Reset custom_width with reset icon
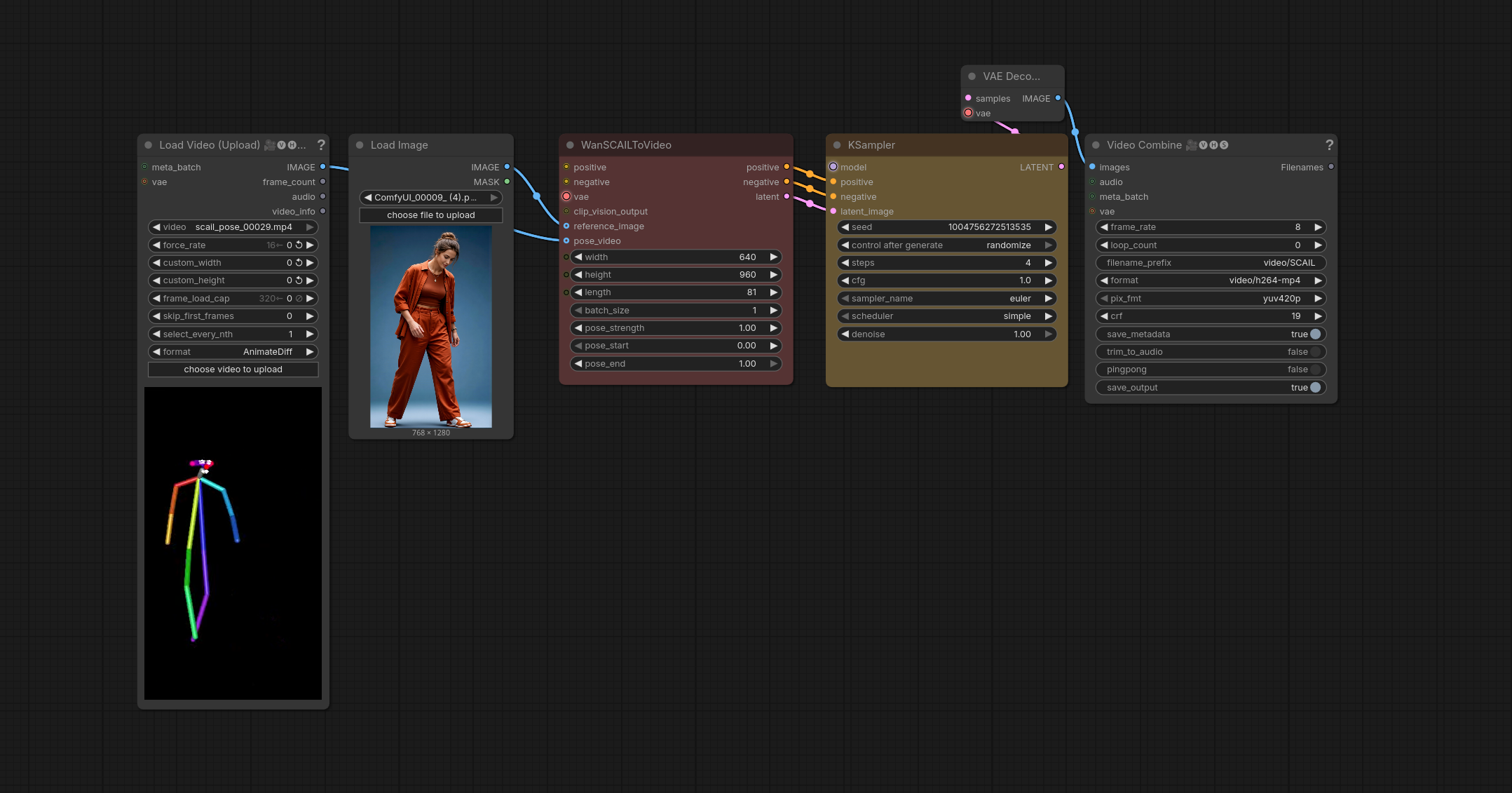The width and height of the screenshot is (1512, 793). (299, 262)
